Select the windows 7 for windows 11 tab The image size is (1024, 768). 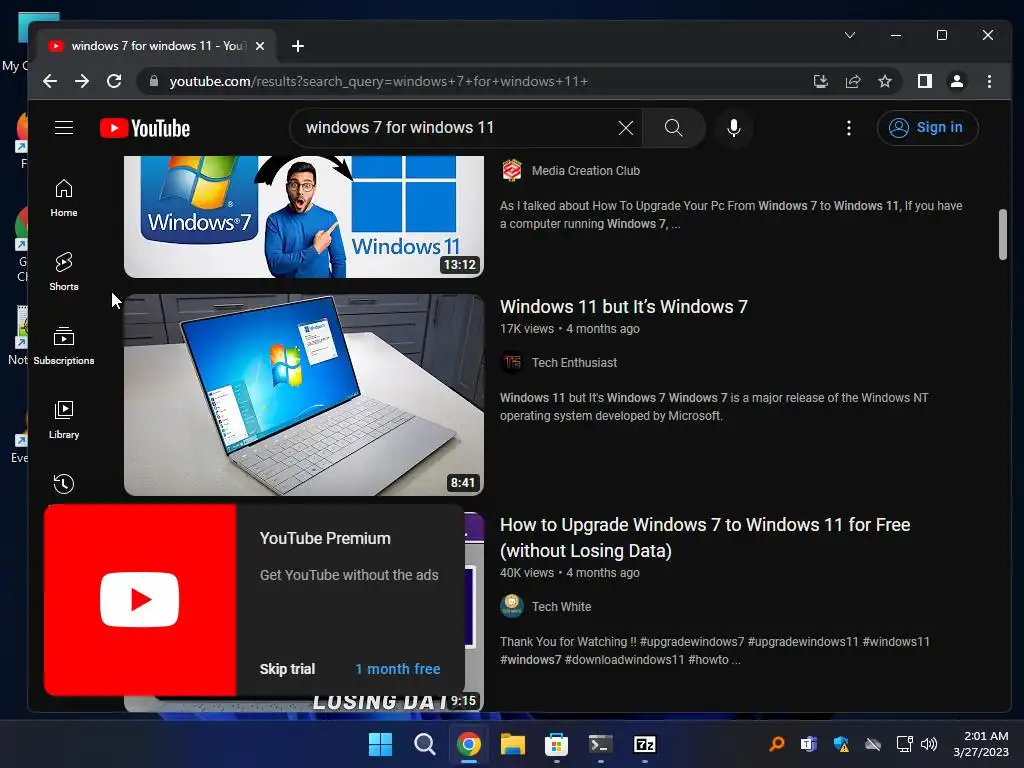(x=155, y=46)
